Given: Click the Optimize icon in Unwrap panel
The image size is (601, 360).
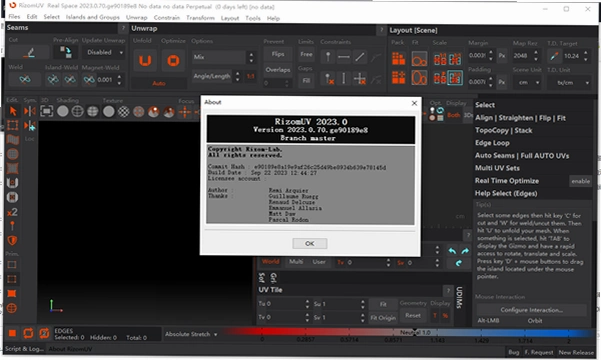Looking at the screenshot, I should (173, 61).
